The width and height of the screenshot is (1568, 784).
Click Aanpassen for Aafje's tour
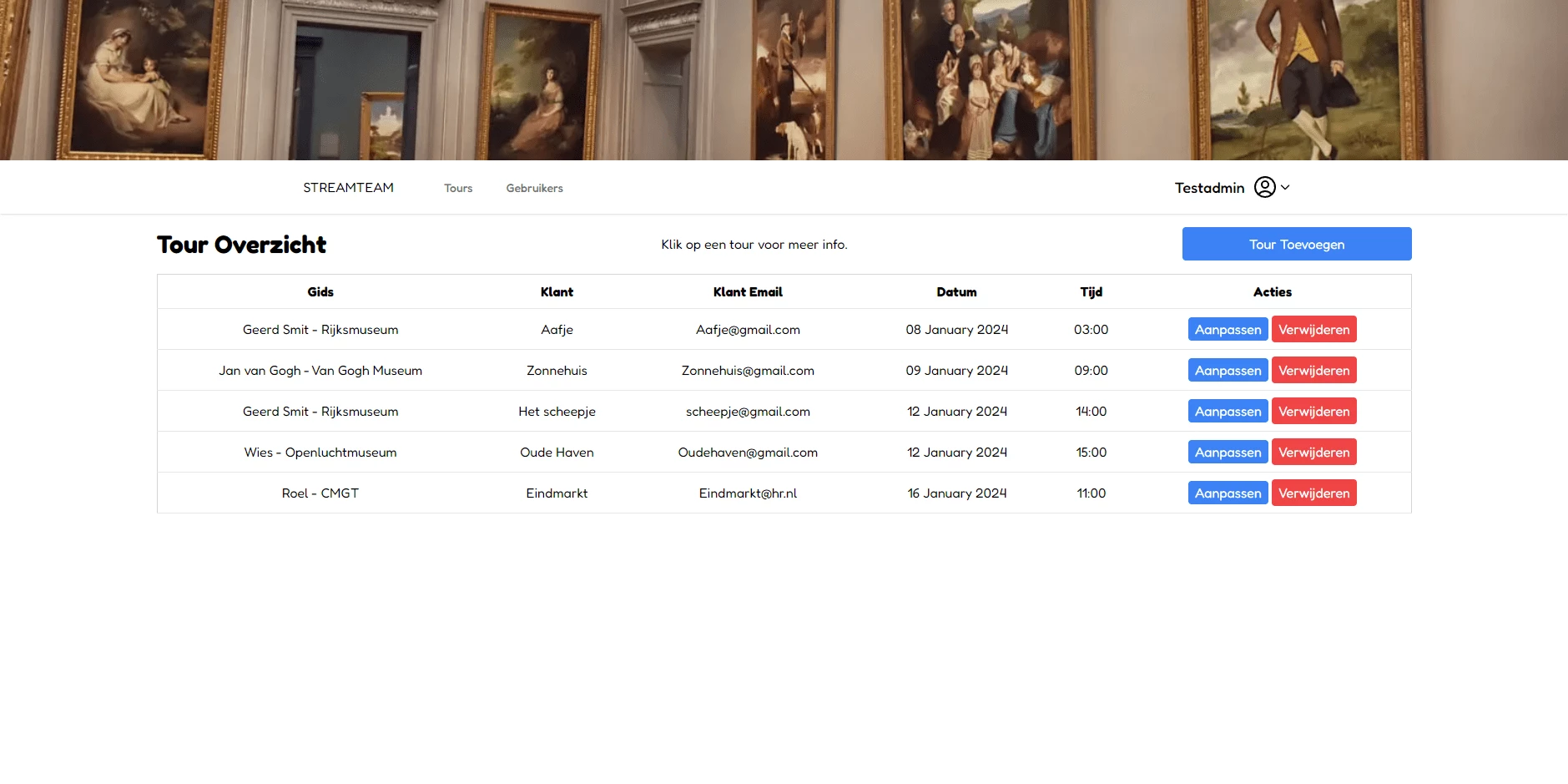click(1228, 329)
